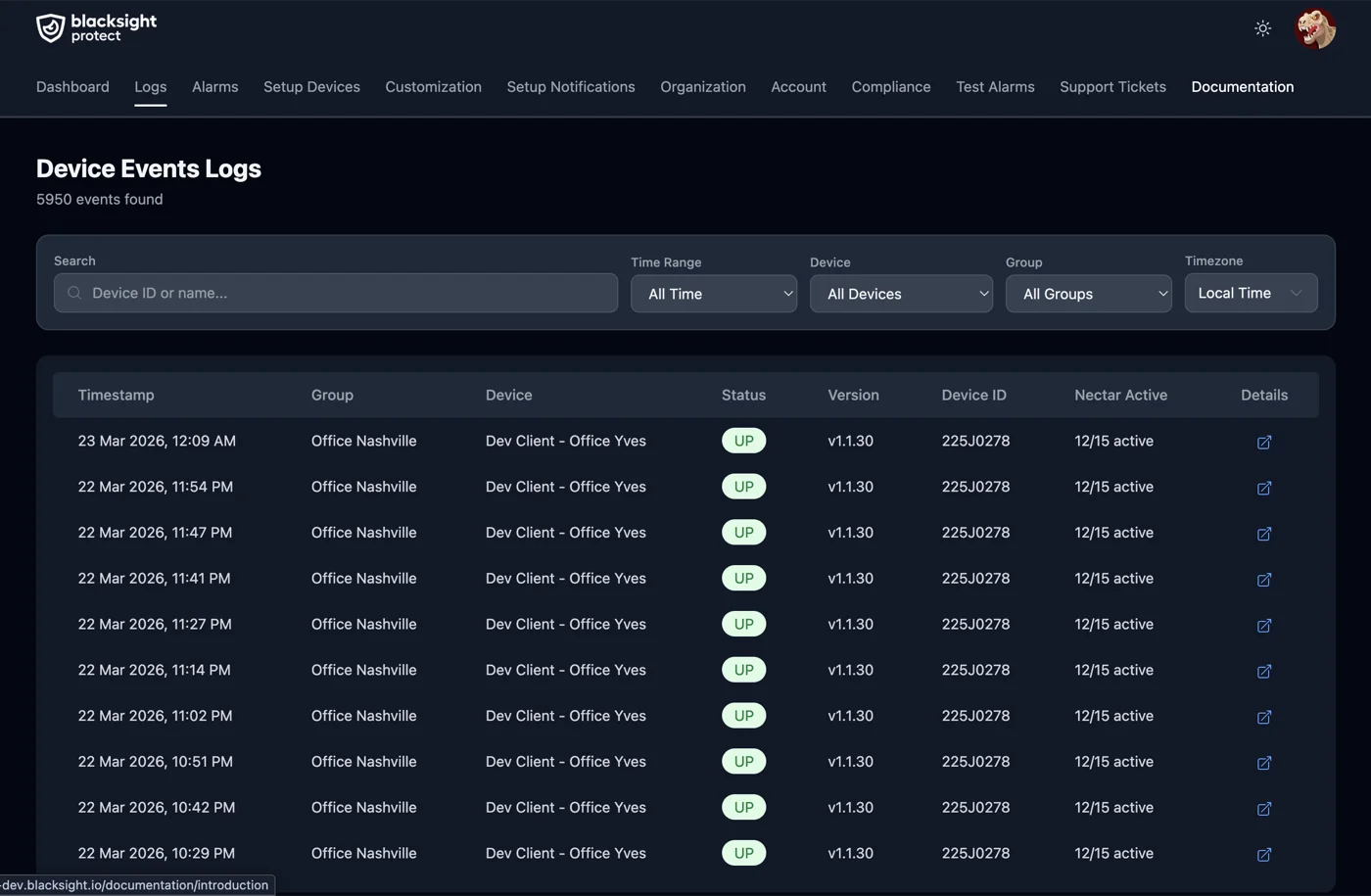
Task: Open the All Groups dropdown
Action: pos(1088,294)
